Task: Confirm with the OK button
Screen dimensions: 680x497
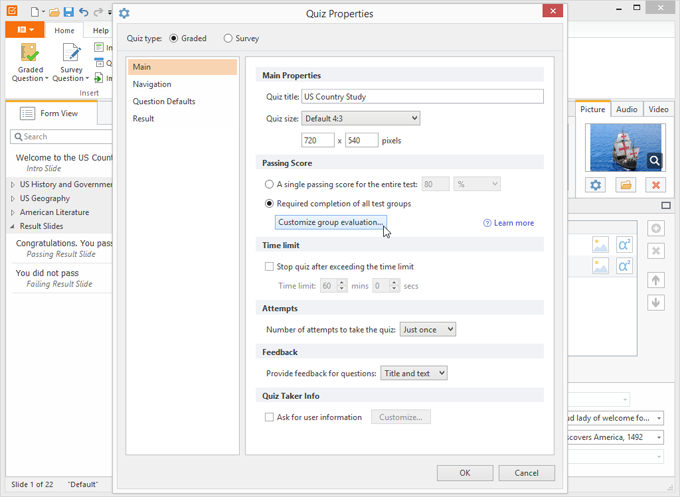Action: [x=465, y=473]
